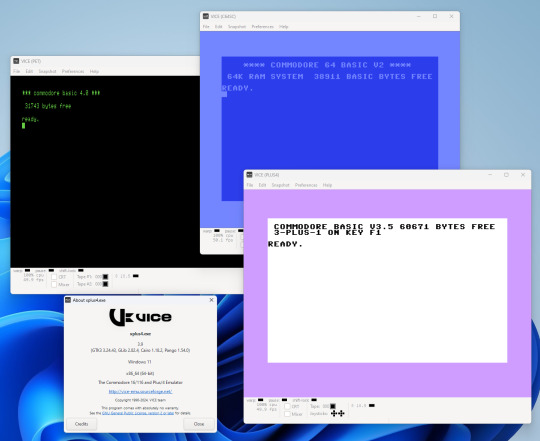Click the warp LED in the PLUS4 window

pyautogui.click(x=261, y=400)
